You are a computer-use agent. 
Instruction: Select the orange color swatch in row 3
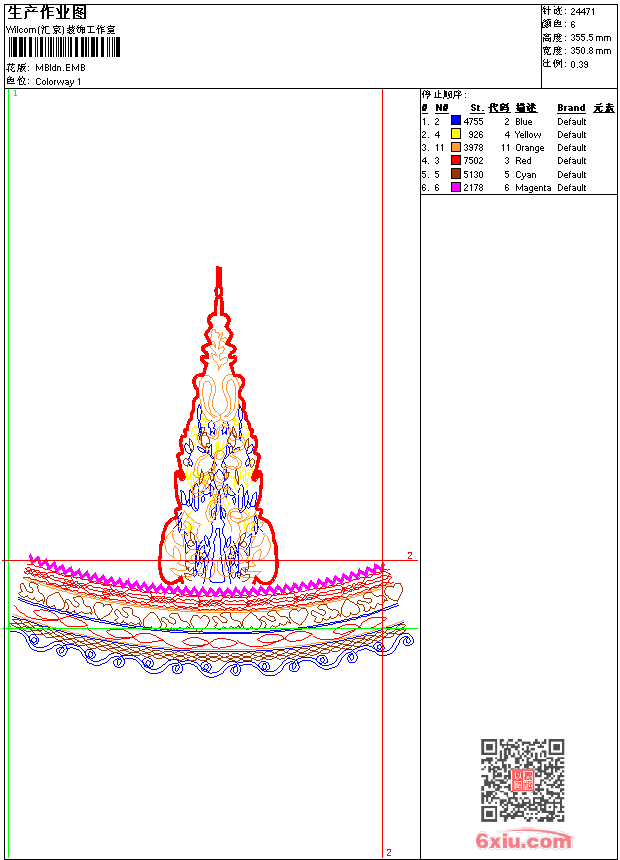click(x=456, y=147)
